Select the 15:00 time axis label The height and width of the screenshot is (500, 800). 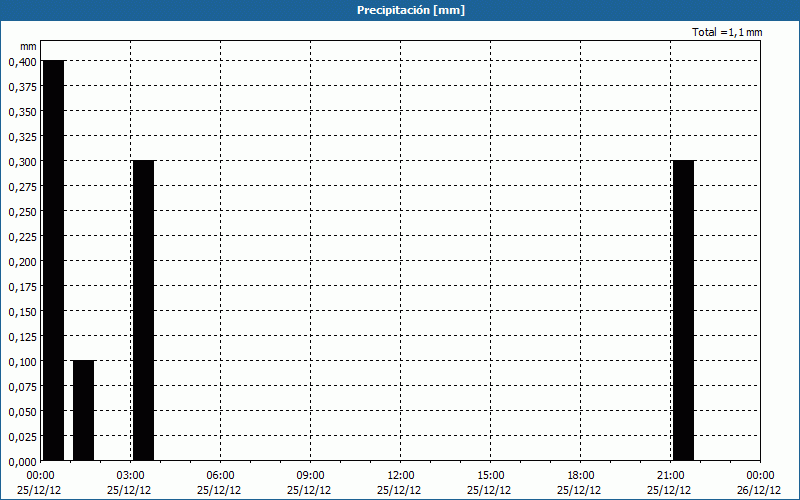491,476
